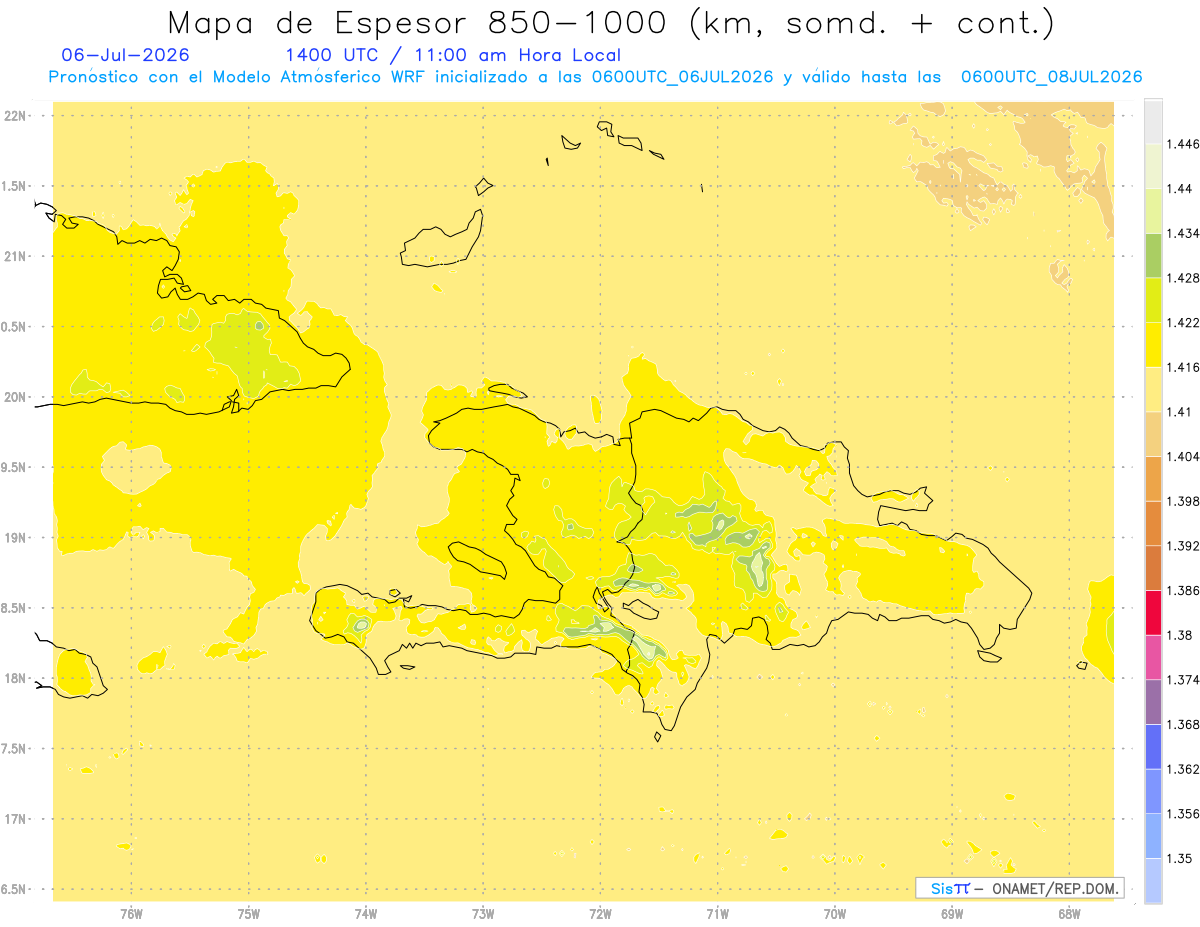Click the '0600UTC_06JUL2026' initialization timestamp
1200x927 pixels.
(x=682, y=77)
